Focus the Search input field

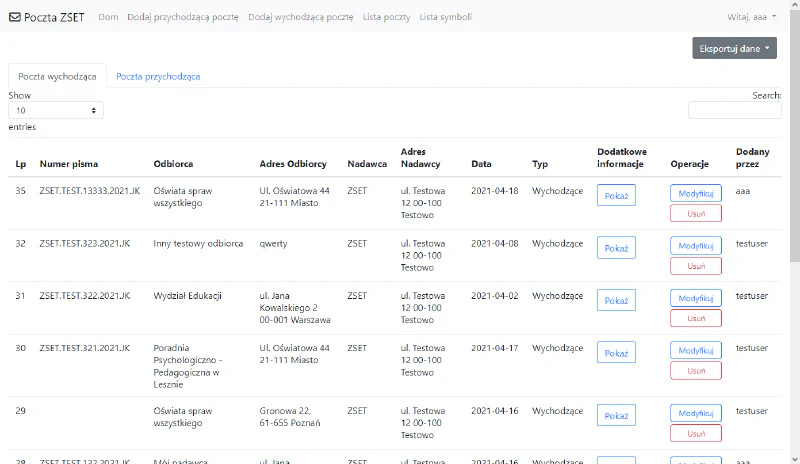(735, 110)
